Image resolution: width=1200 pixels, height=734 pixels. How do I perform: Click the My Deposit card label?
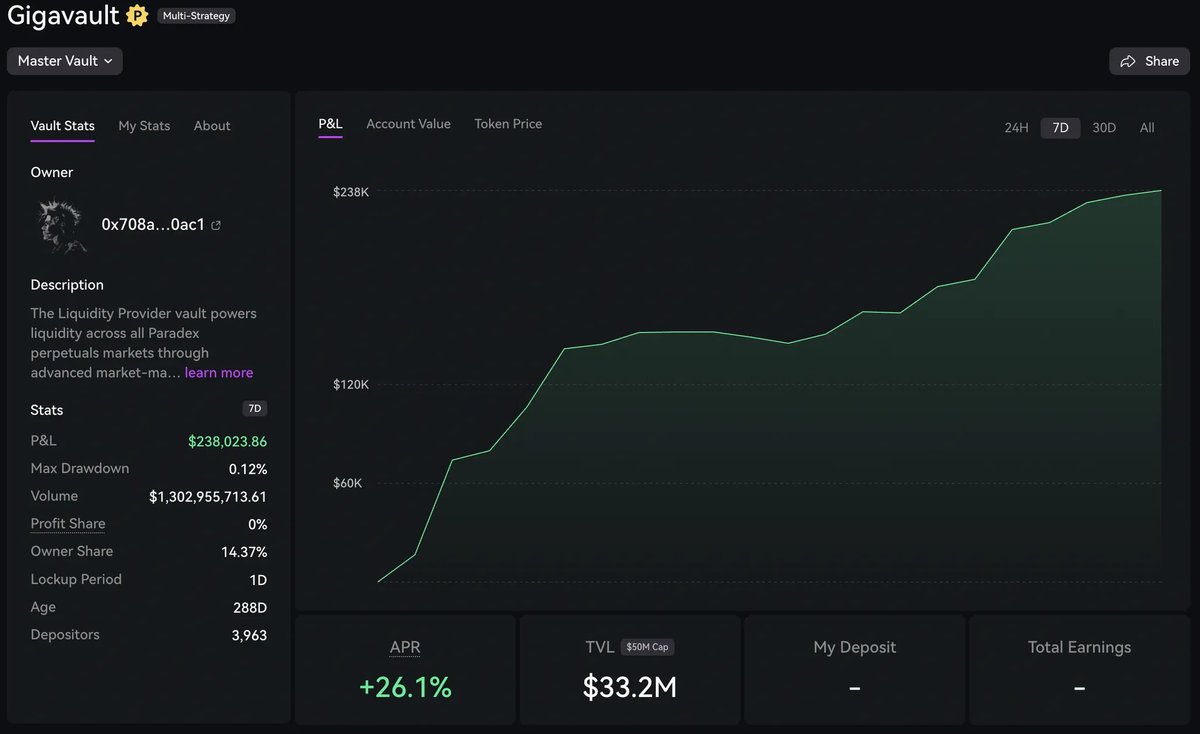point(855,647)
